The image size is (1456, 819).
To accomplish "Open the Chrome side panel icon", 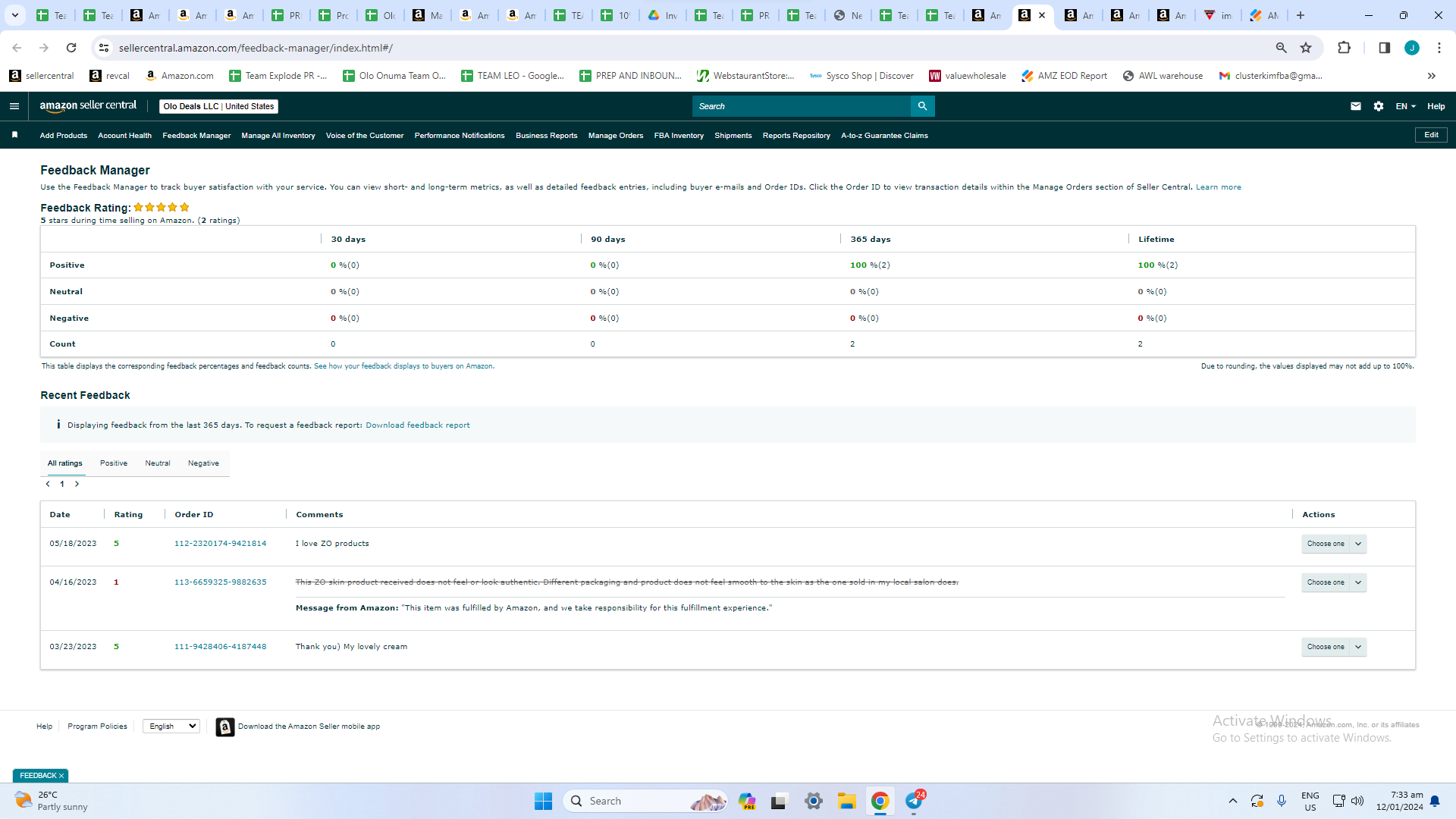I will pos(1384,48).
